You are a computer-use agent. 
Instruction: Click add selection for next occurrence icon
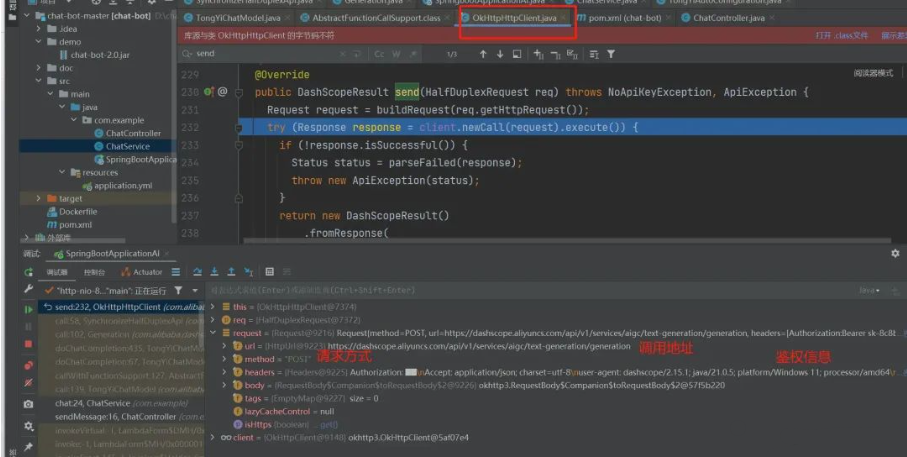click(x=539, y=54)
